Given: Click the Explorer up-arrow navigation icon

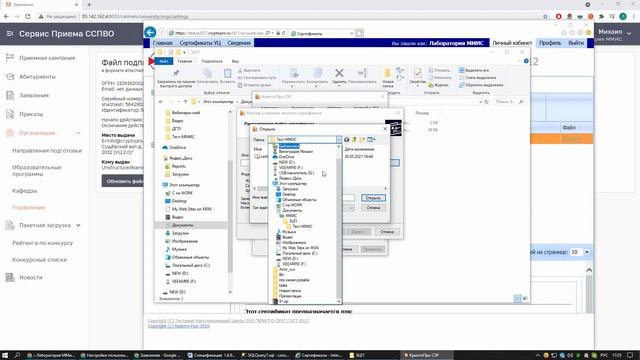Looking at the screenshot, I should pyautogui.click(x=185, y=102).
